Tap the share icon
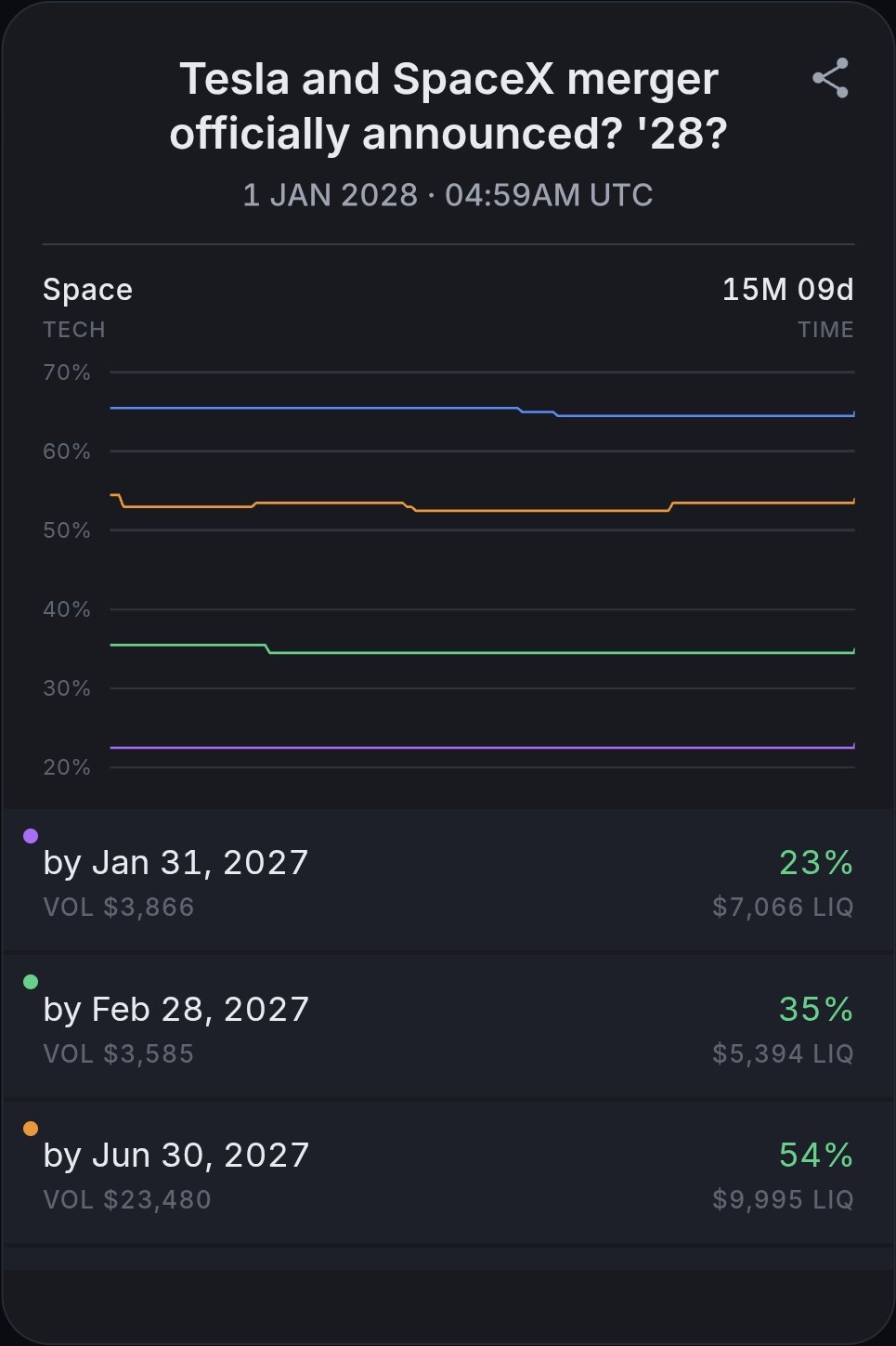 pyautogui.click(x=830, y=78)
